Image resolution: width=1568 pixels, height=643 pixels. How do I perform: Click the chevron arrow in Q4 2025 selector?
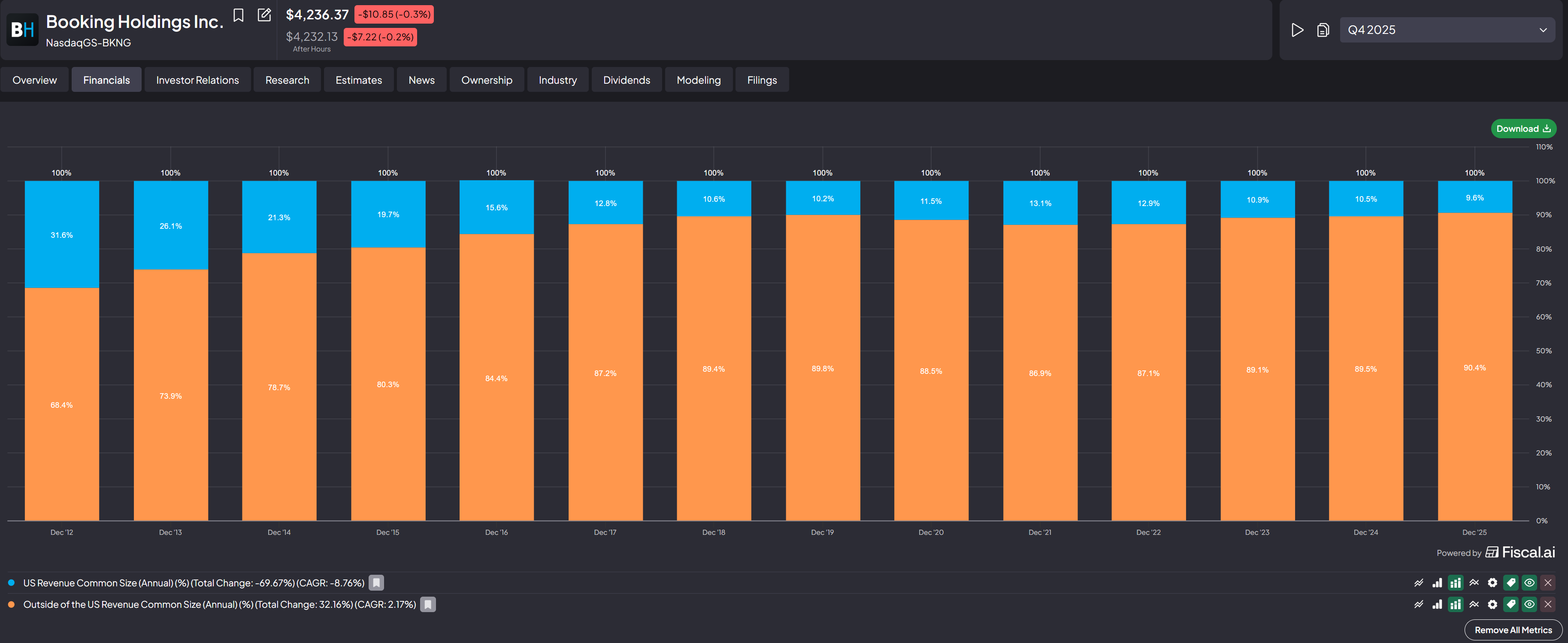click(x=1542, y=30)
